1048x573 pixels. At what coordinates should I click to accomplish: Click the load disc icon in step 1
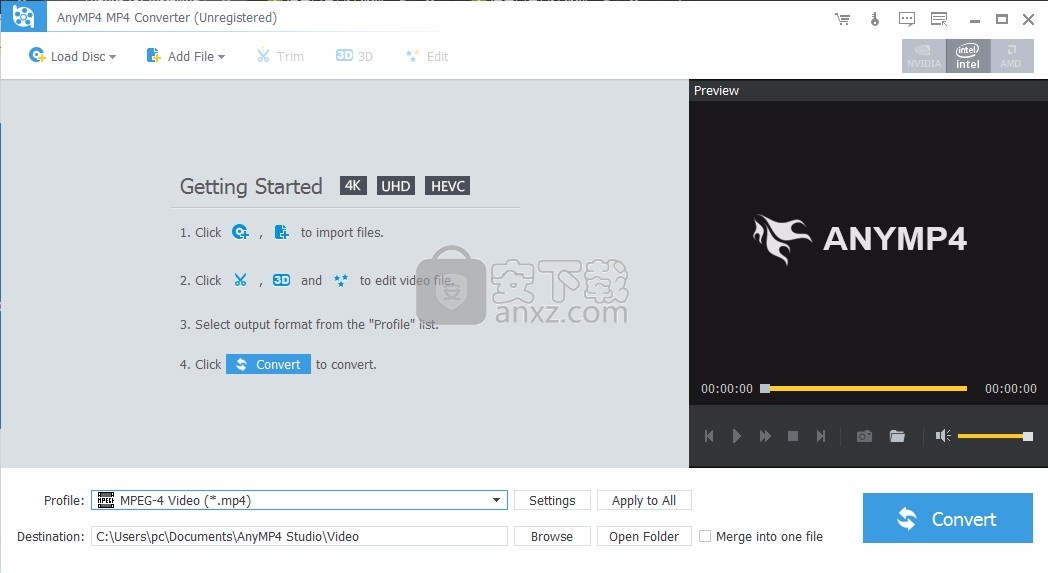click(240, 232)
